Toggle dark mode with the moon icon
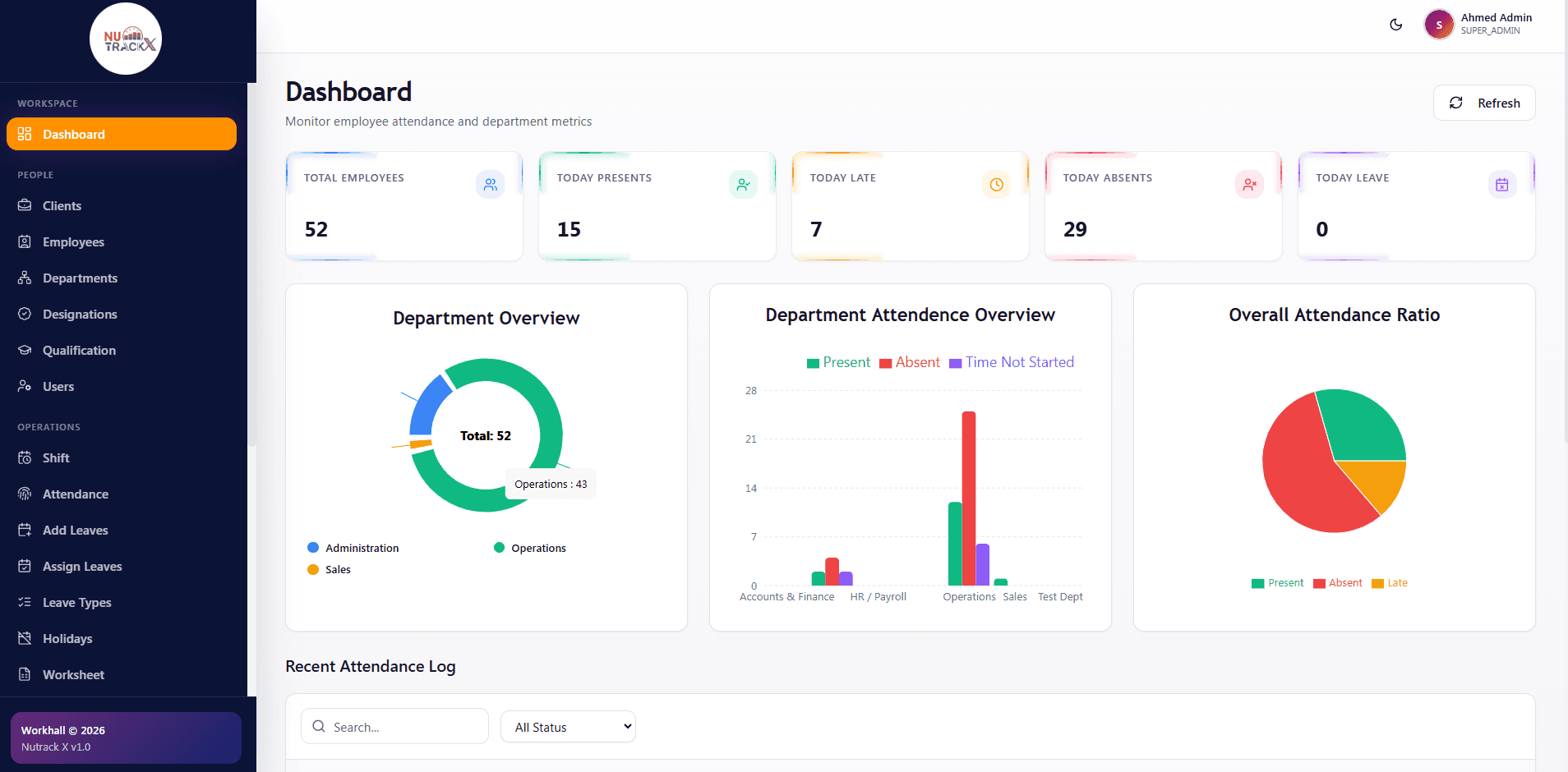This screenshot has width=1568, height=772. pos(1395,25)
